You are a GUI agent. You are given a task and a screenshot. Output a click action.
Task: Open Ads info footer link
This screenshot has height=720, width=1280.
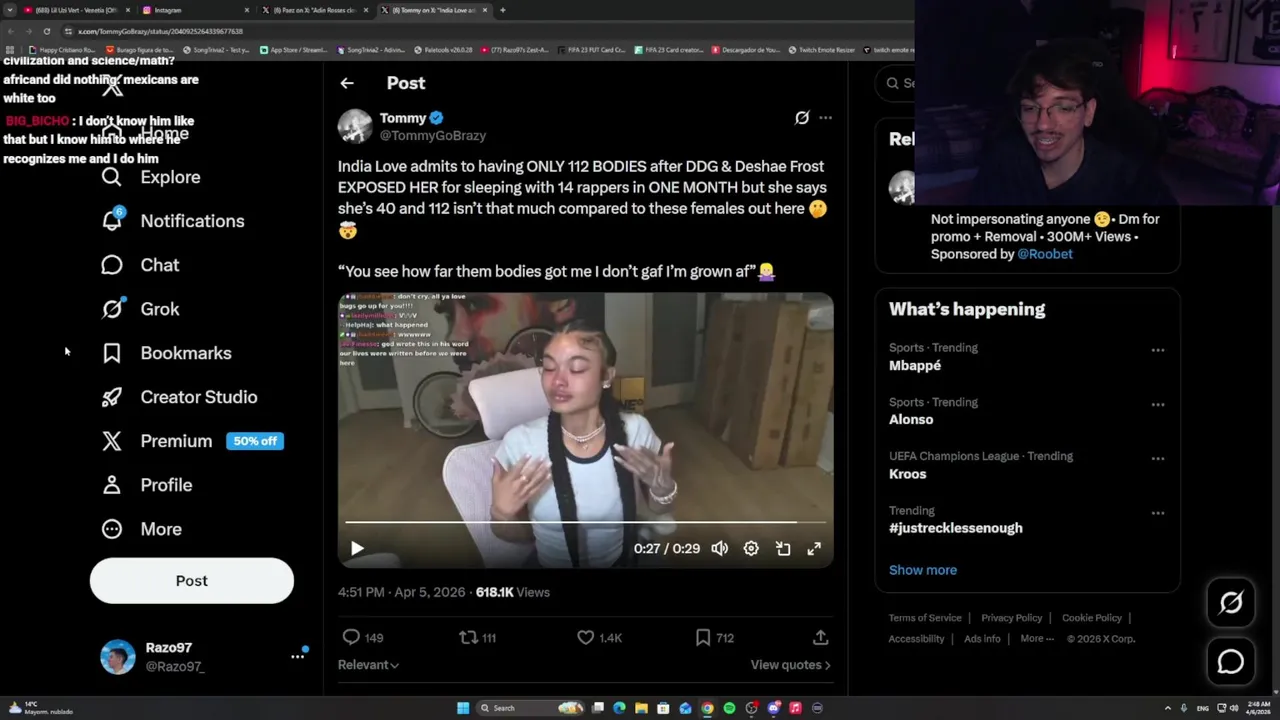point(982,639)
